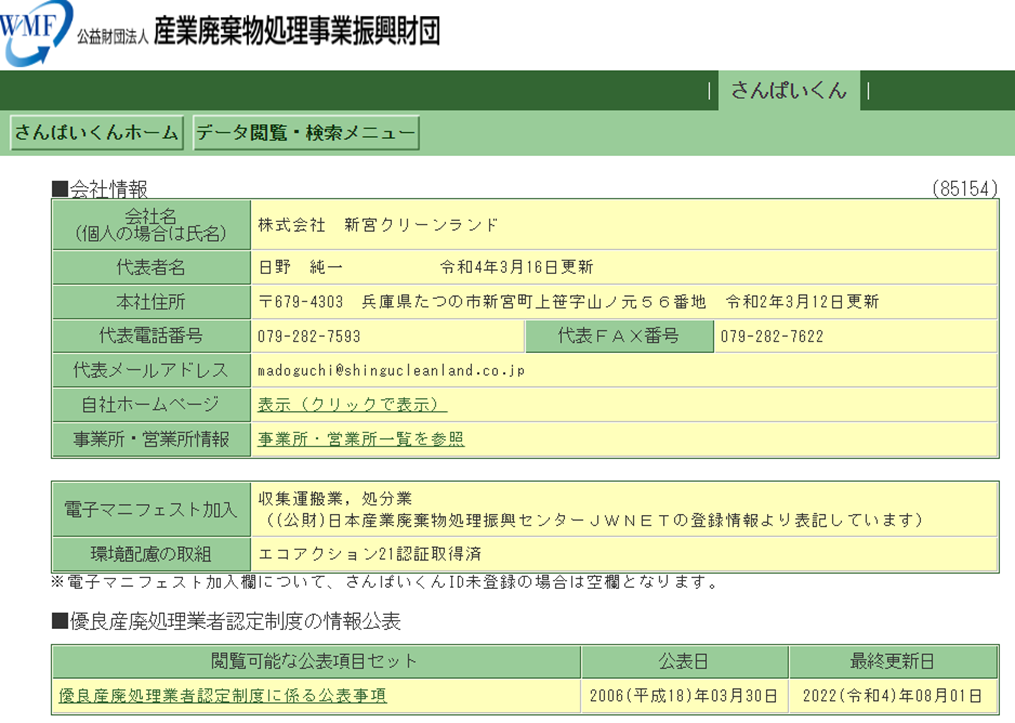Viewport: 1015px width, 723px height.
Task: Click the 最終更新日 column header
Action: (893, 662)
